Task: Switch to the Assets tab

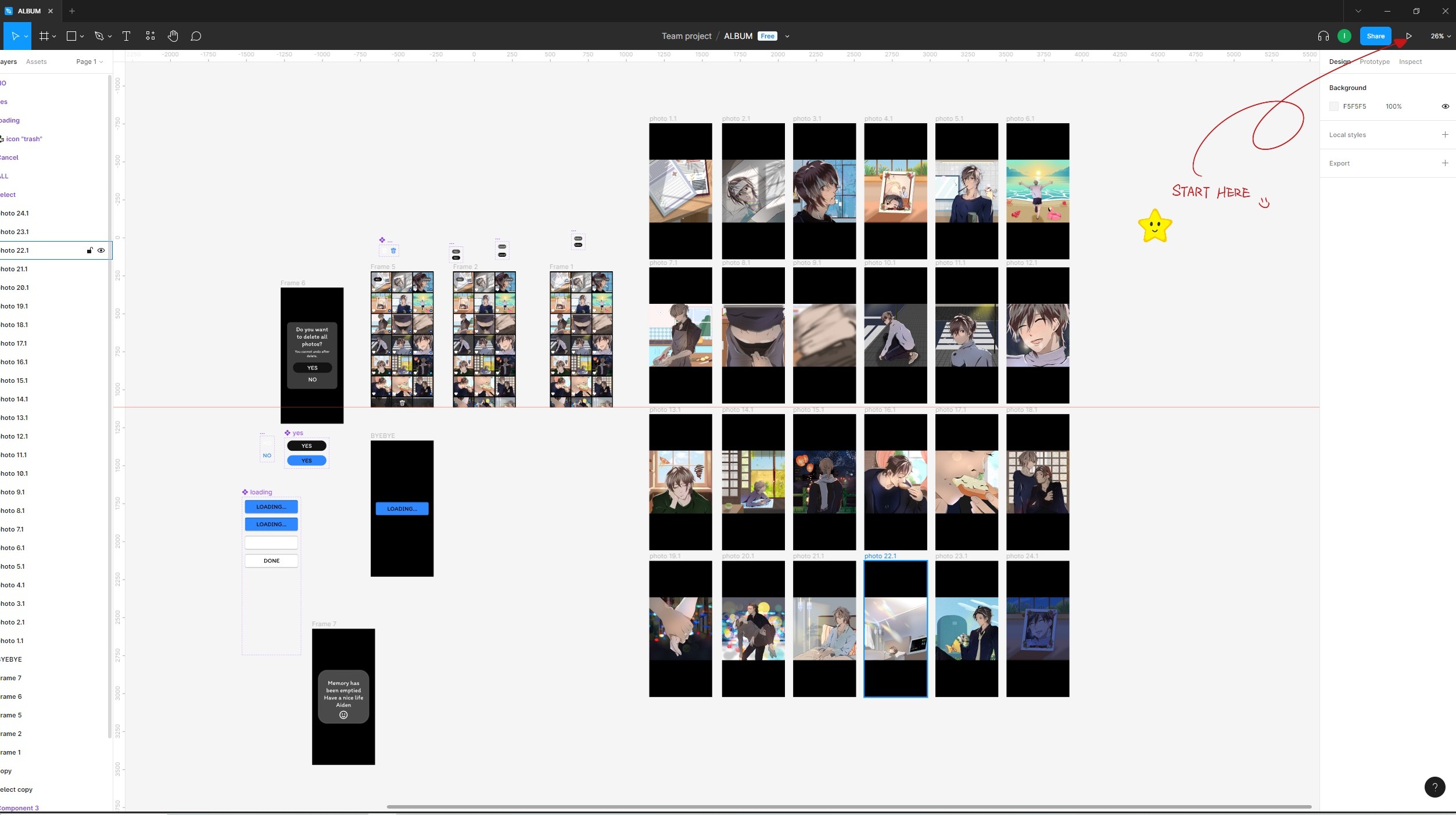Action: coord(36,62)
